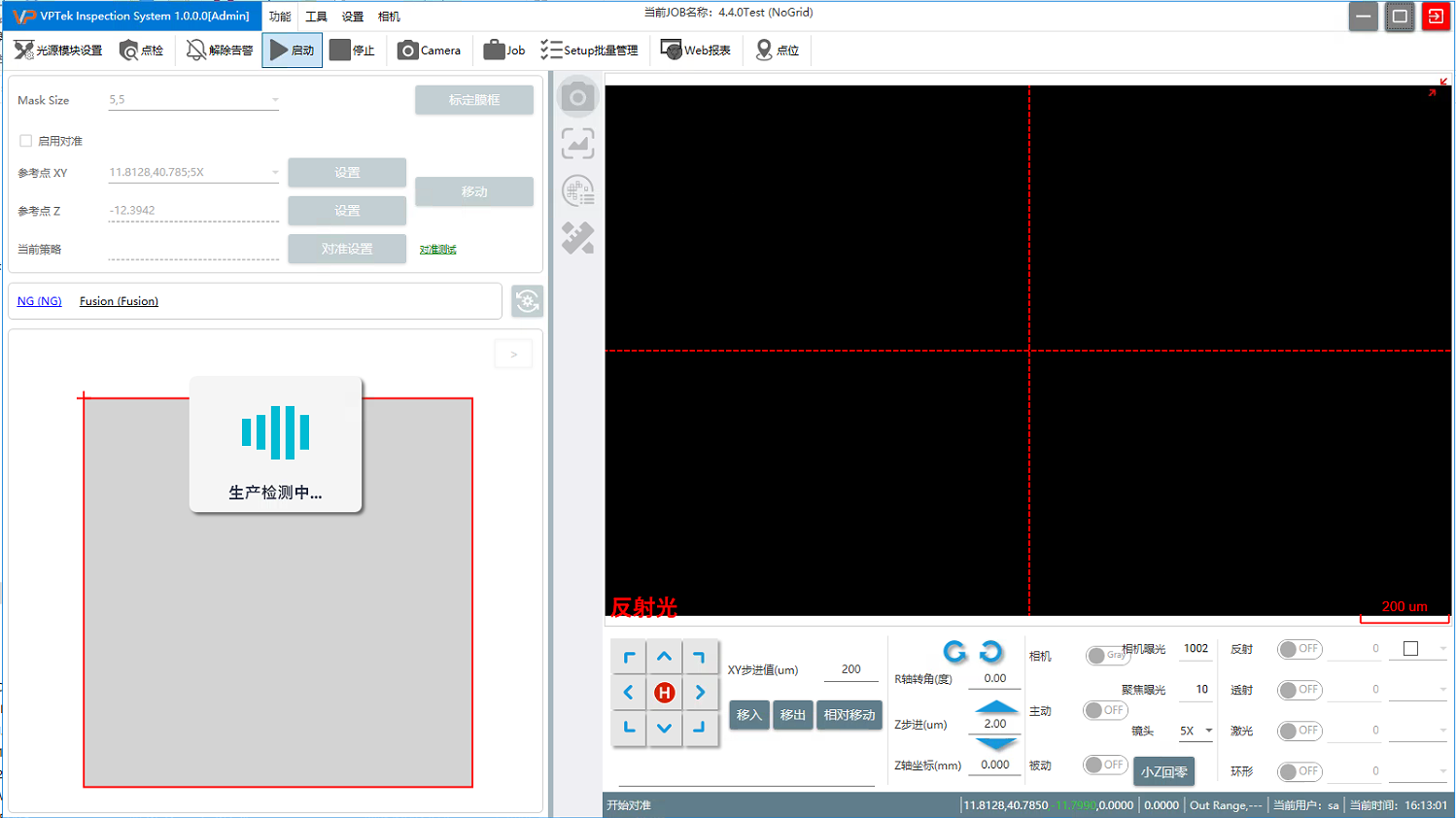
Task: Toggle the 激光 laser switch
Action: (1300, 731)
